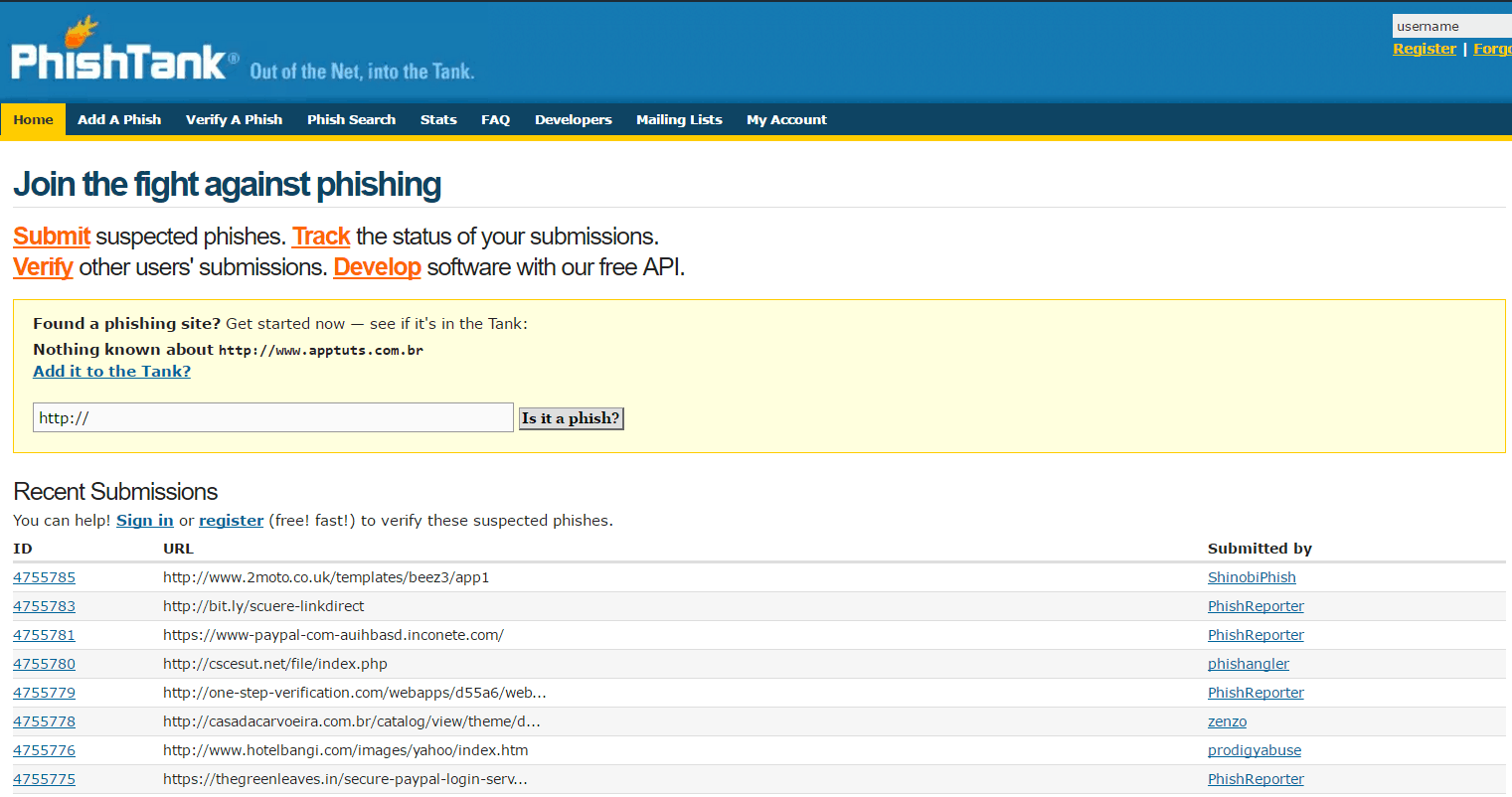The width and height of the screenshot is (1512, 797).
Task: Open submission ID 4755781
Action: pos(44,635)
